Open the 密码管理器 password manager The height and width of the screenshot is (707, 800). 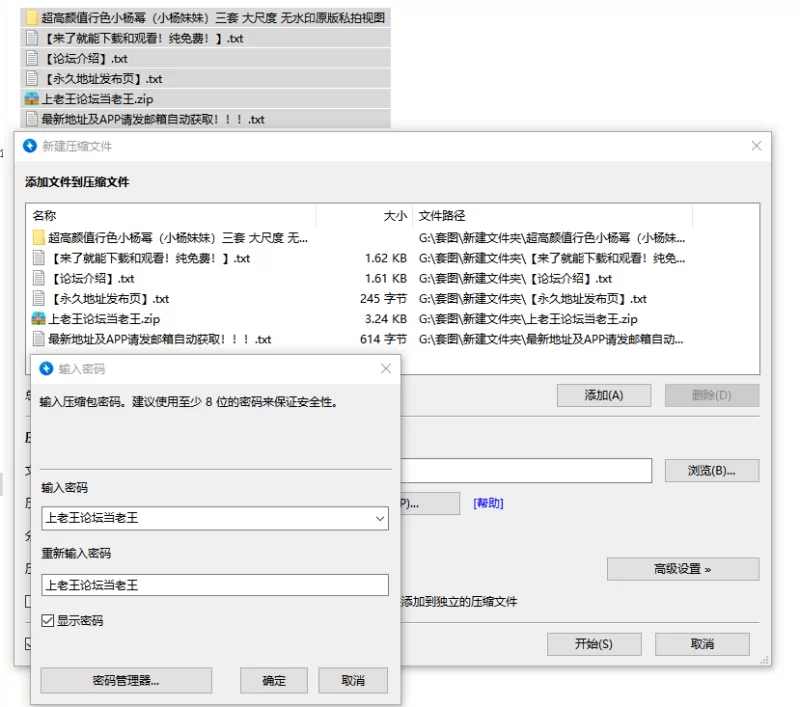[x=126, y=680]
